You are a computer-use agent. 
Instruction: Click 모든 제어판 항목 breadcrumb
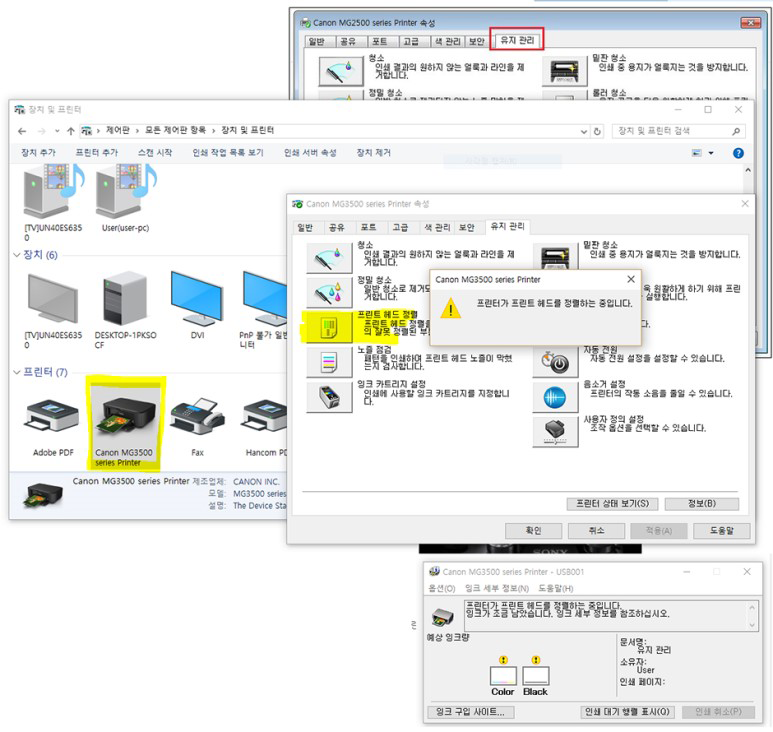click(x=175, y=130)
